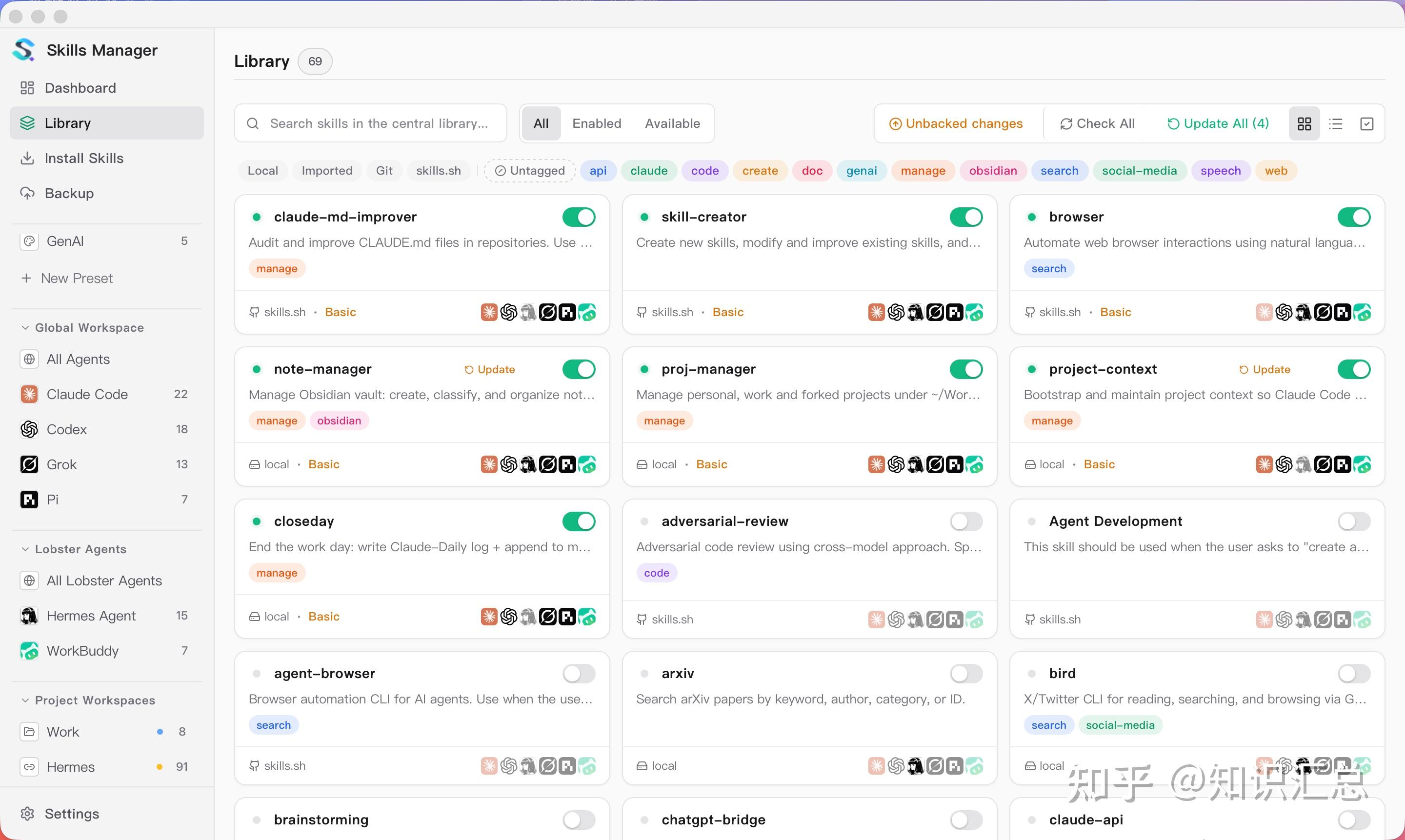The image size is (1405, 840).
Task: Click Pi icon on note-manager card
Action: pos(567,464)
